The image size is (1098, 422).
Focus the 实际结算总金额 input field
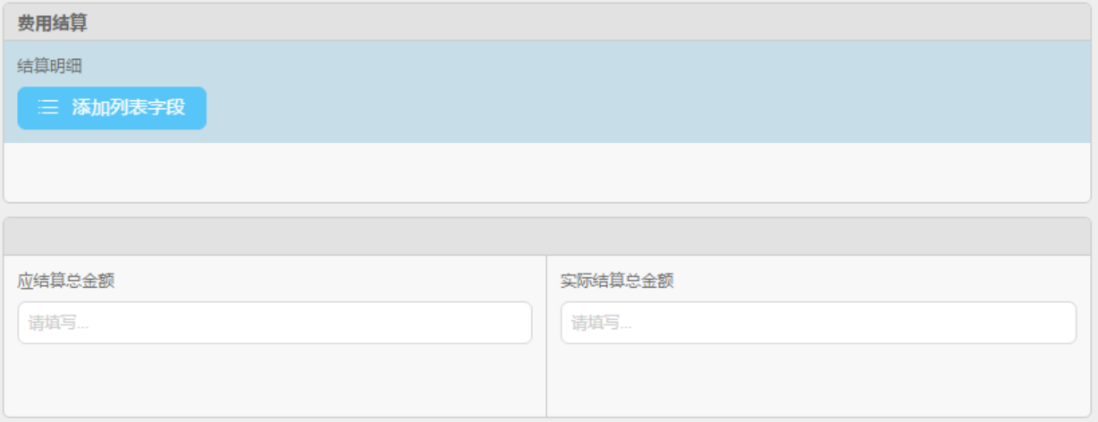point(818,323)
